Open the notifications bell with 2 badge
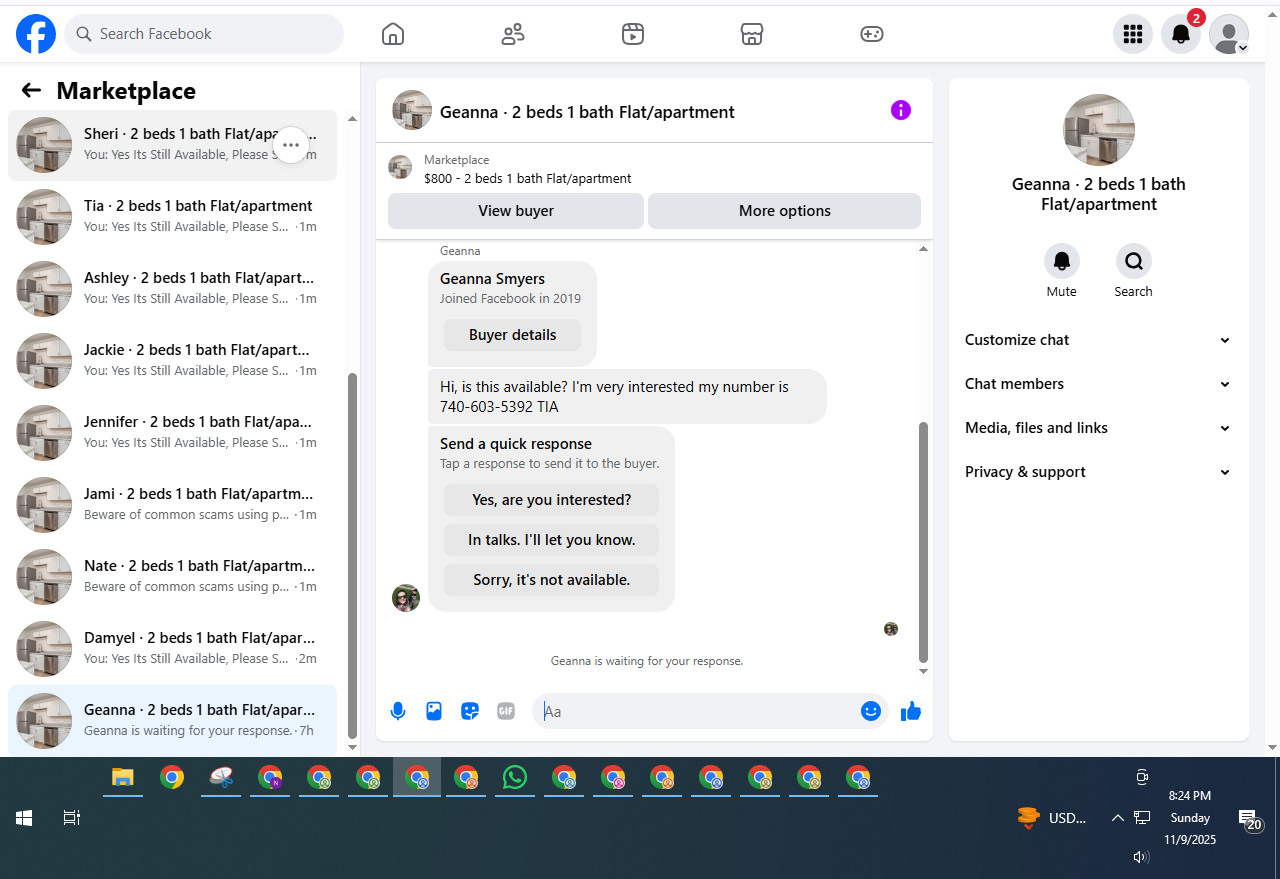The height and width of the screenshot is (879, 1280). pos(1181,34)
